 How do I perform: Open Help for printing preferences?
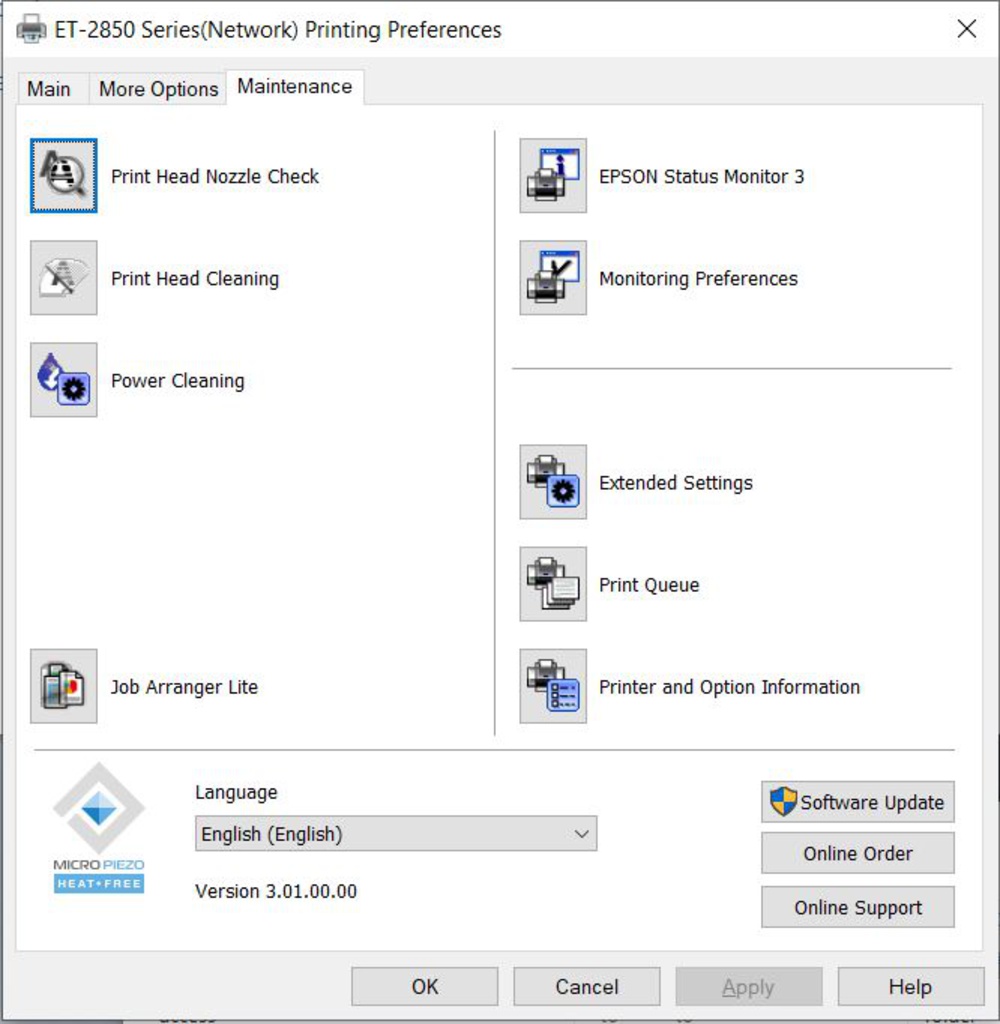coord(910,987)
